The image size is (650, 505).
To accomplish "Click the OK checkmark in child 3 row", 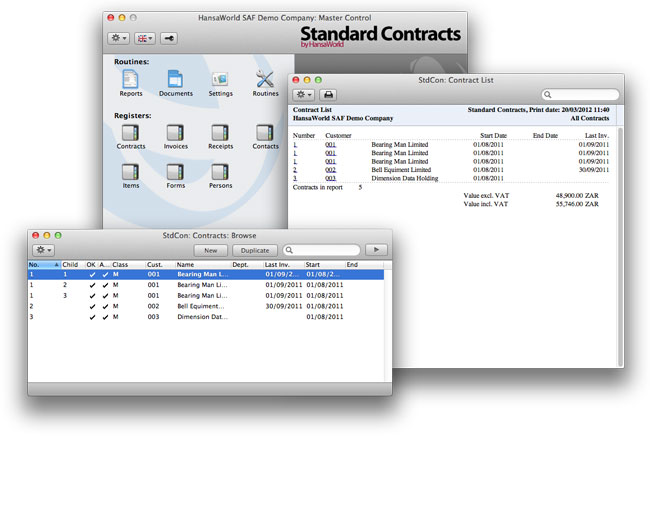I will pos(92,296).
